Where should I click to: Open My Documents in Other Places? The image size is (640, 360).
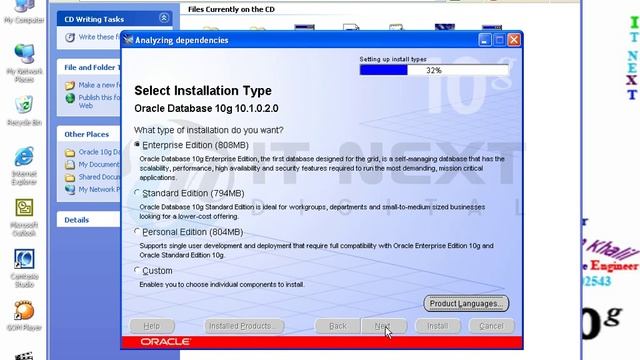(99, 164)
